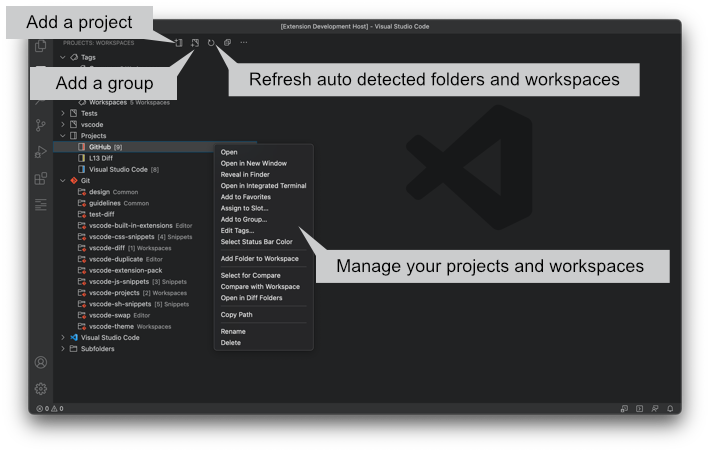This screenshot has height=453, width=710.
Task: Select vscode-css-snippets repository
Action: click(134, 237)
